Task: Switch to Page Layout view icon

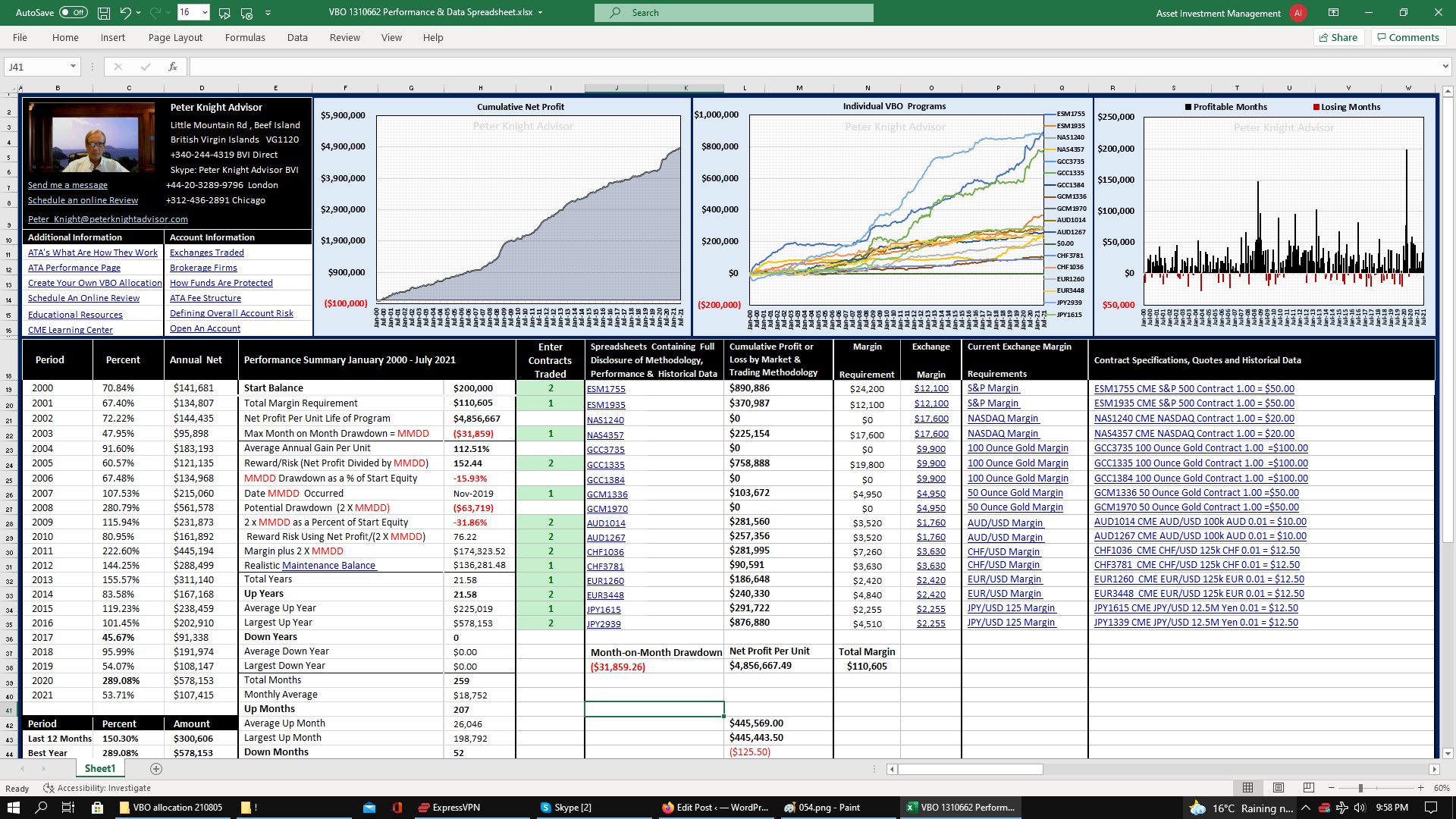Action: point(1279,788)
